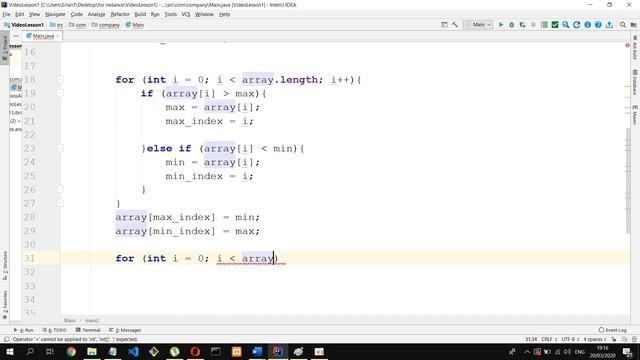
Task: Click the VideoLesson1 breadcrumb in navigation bar
Action: tap(24, 25)
